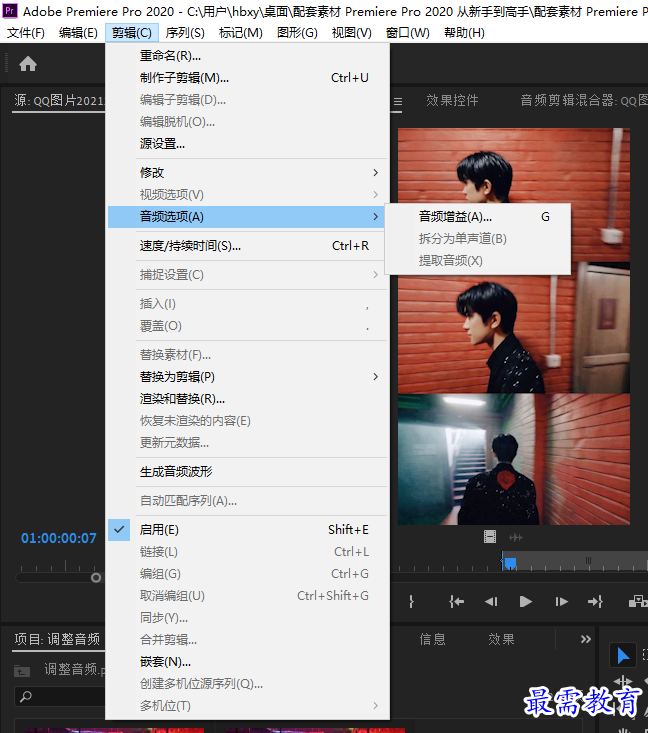
Task: Select 生成音频波形 menu item
Action: pyautogui.click(x=247, y=472)
